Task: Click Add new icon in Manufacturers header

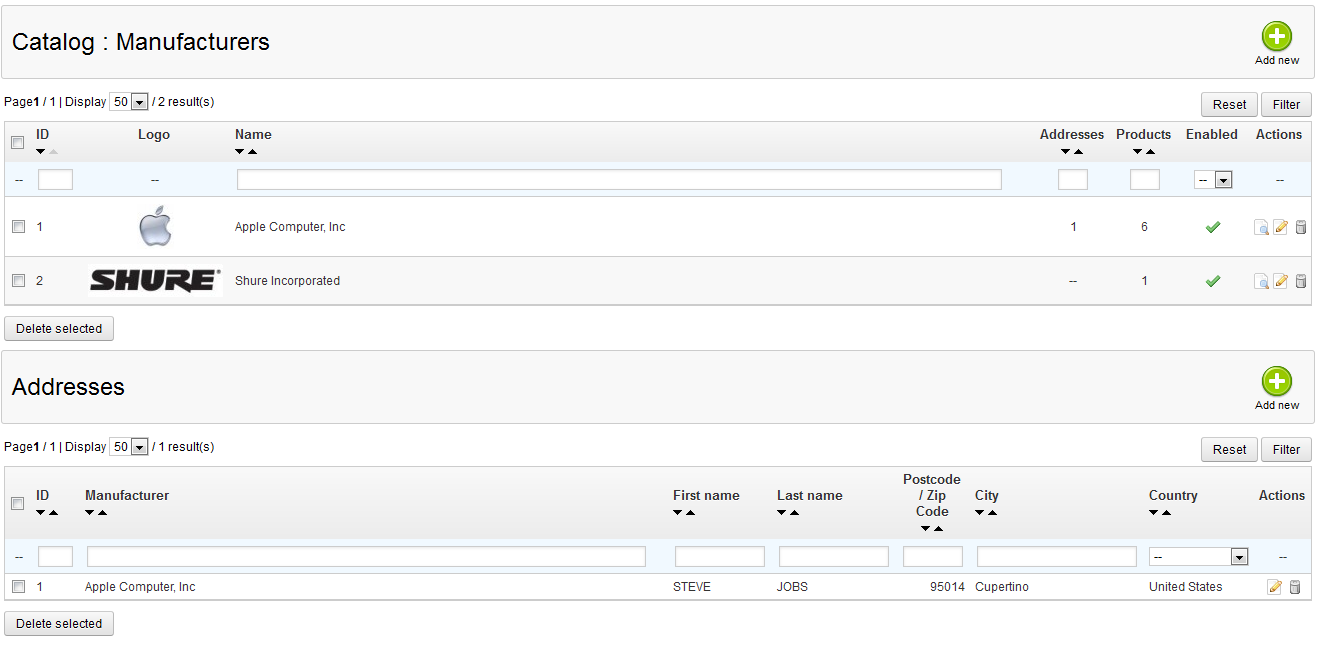Action: click(x=1276, y=37)
